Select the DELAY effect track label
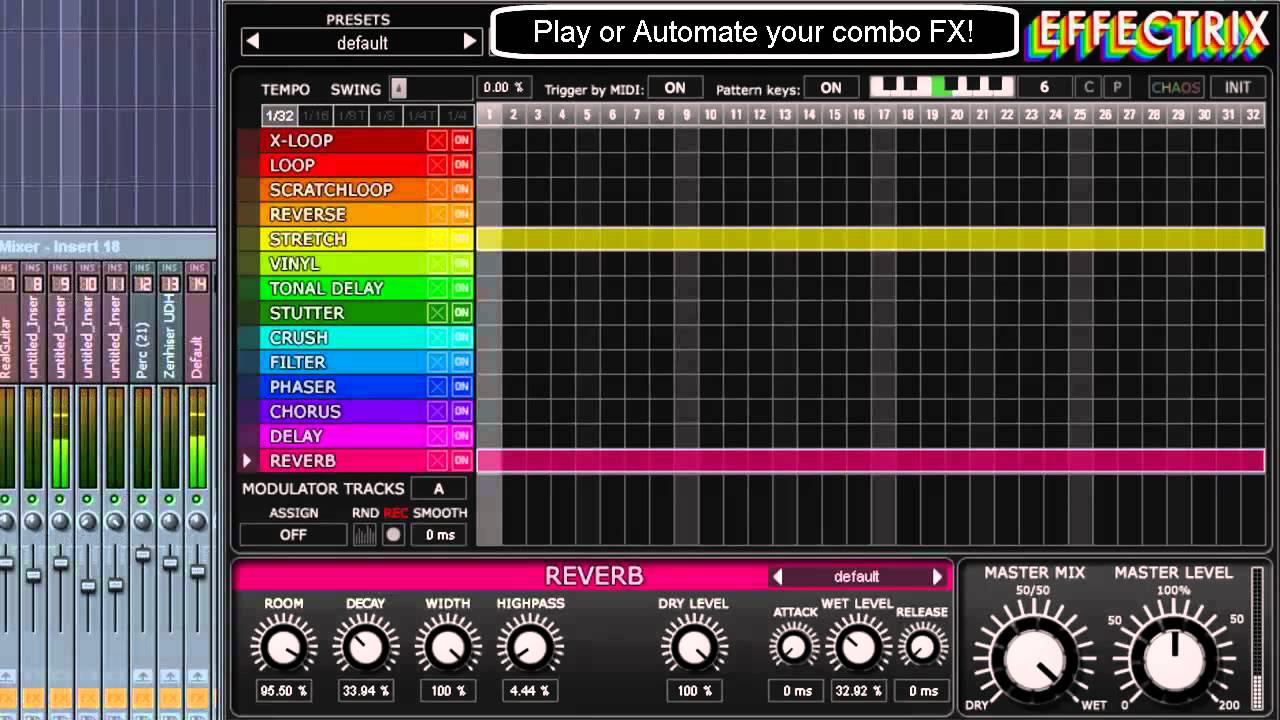 pos(295,436)
